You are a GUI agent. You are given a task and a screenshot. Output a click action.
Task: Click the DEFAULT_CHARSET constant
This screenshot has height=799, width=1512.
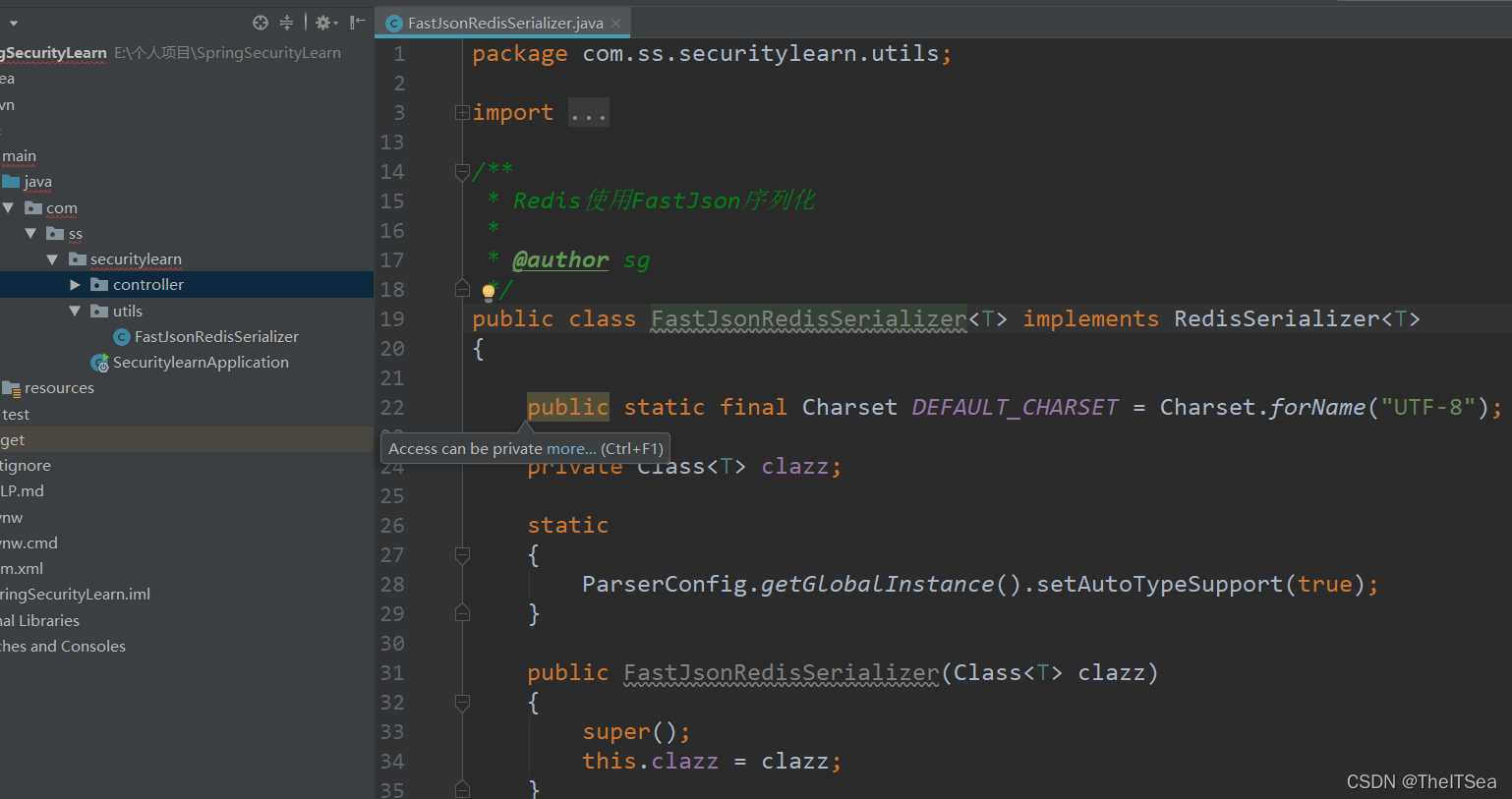coord(1015,407)
